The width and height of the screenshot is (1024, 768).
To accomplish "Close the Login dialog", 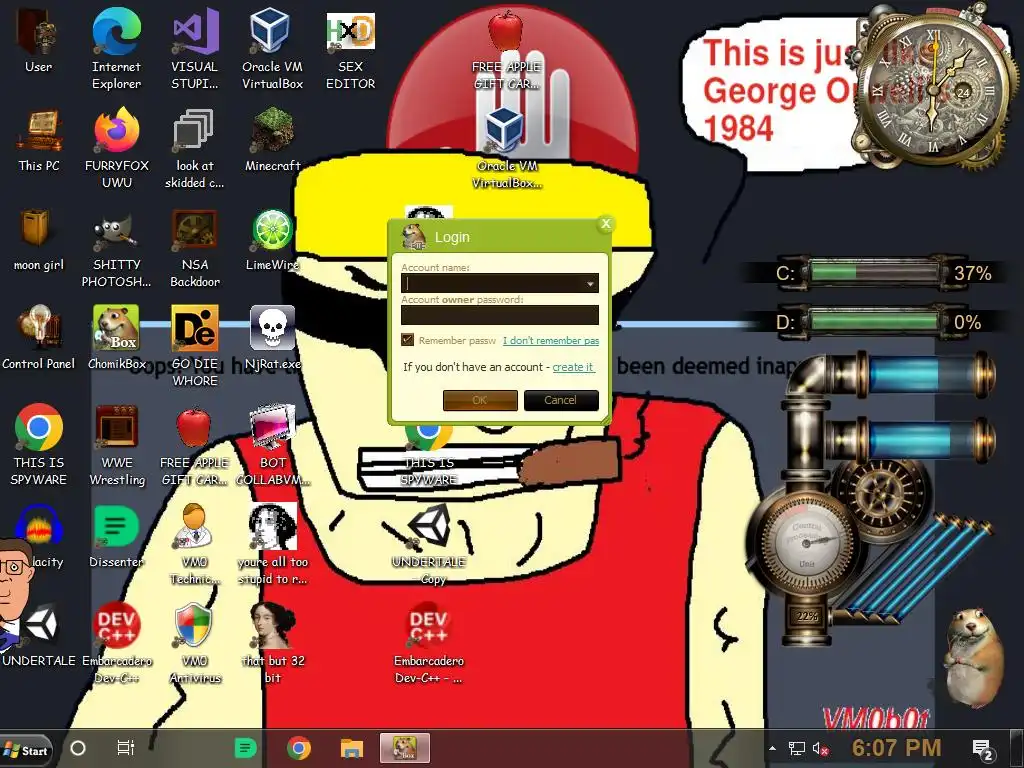I will [x=606, y=224].
